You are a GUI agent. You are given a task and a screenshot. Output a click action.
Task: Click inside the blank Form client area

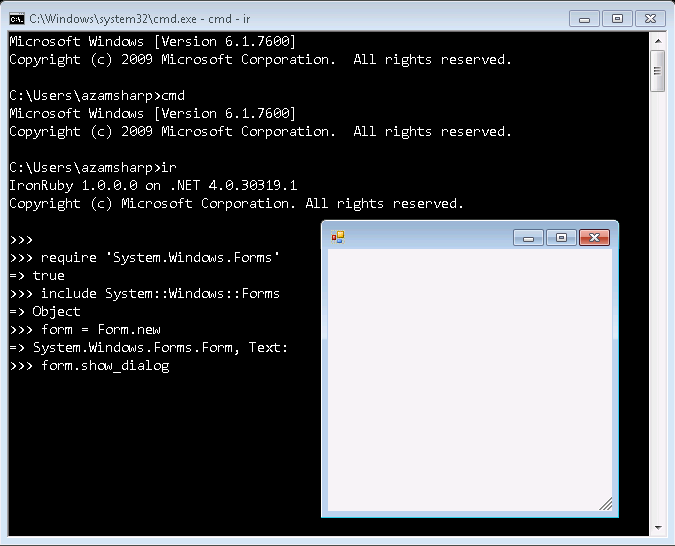(x=470, y=380)
